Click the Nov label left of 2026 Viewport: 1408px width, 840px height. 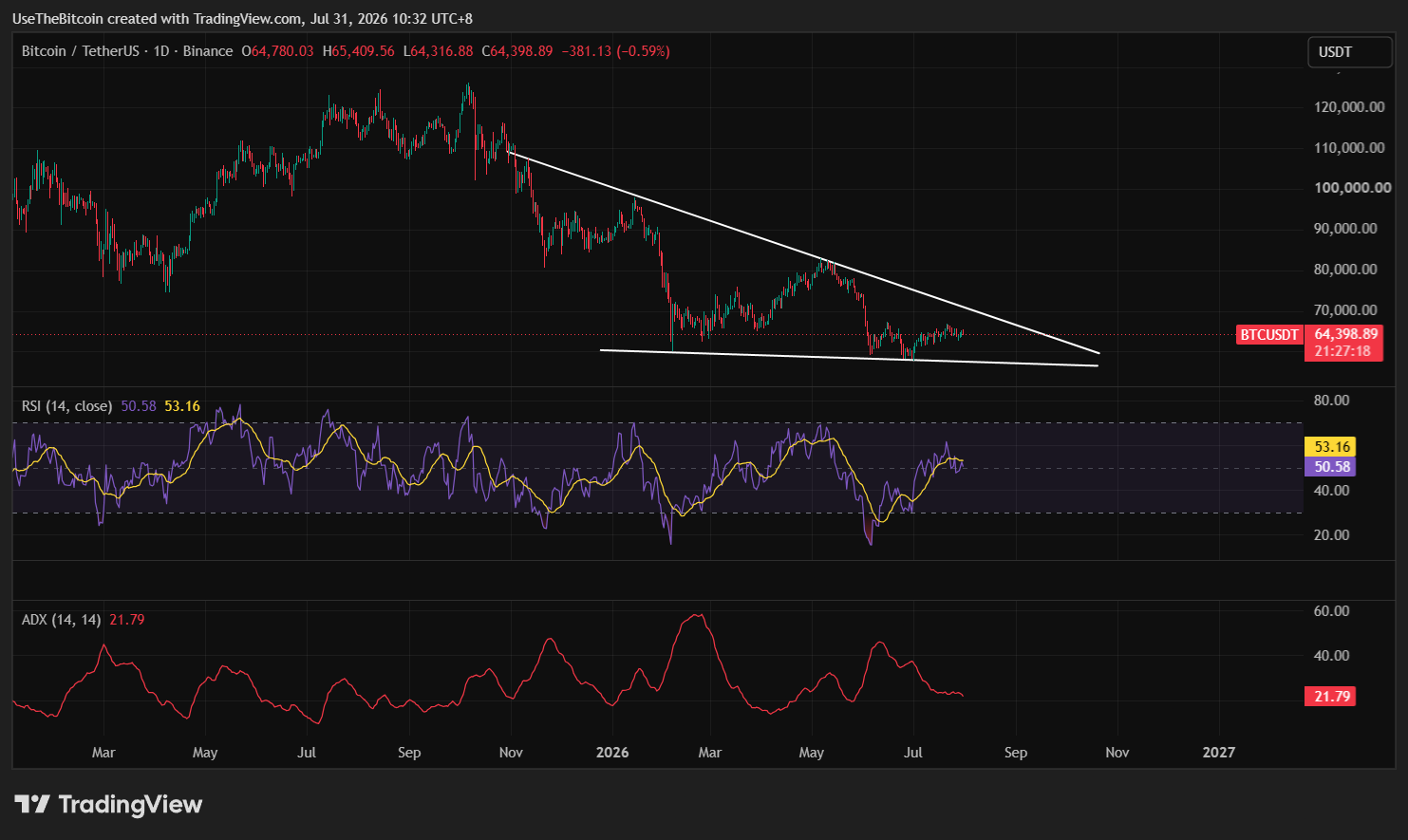[511, 753]
